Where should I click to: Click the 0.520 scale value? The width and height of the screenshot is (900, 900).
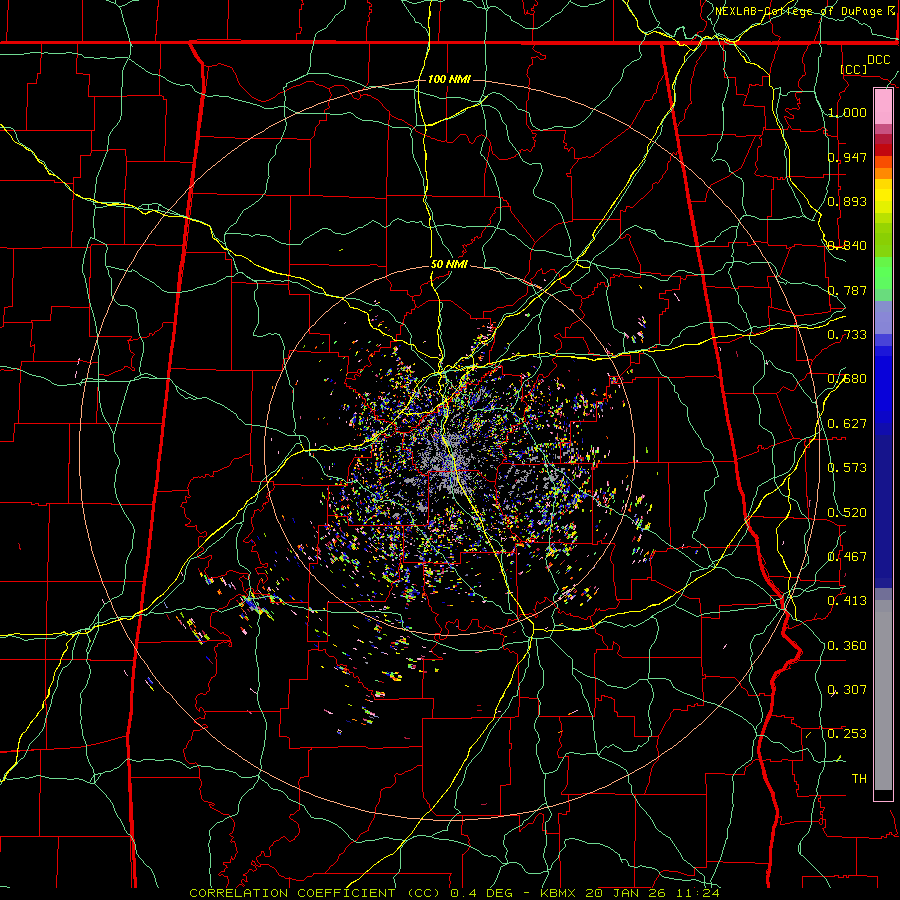(x=847, y=513)
